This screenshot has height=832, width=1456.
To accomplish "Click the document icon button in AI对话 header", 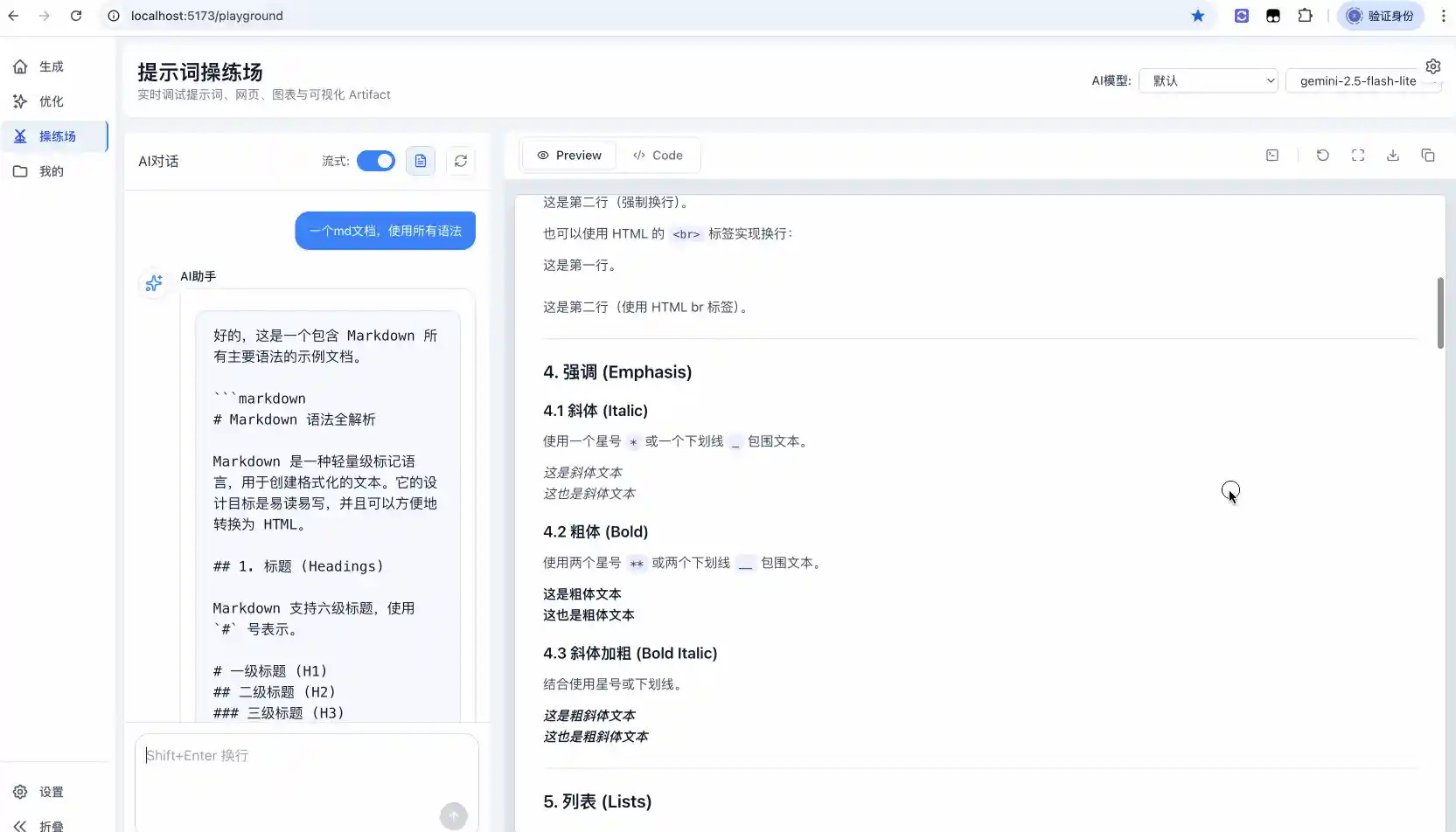I will (x=421, y=161).
